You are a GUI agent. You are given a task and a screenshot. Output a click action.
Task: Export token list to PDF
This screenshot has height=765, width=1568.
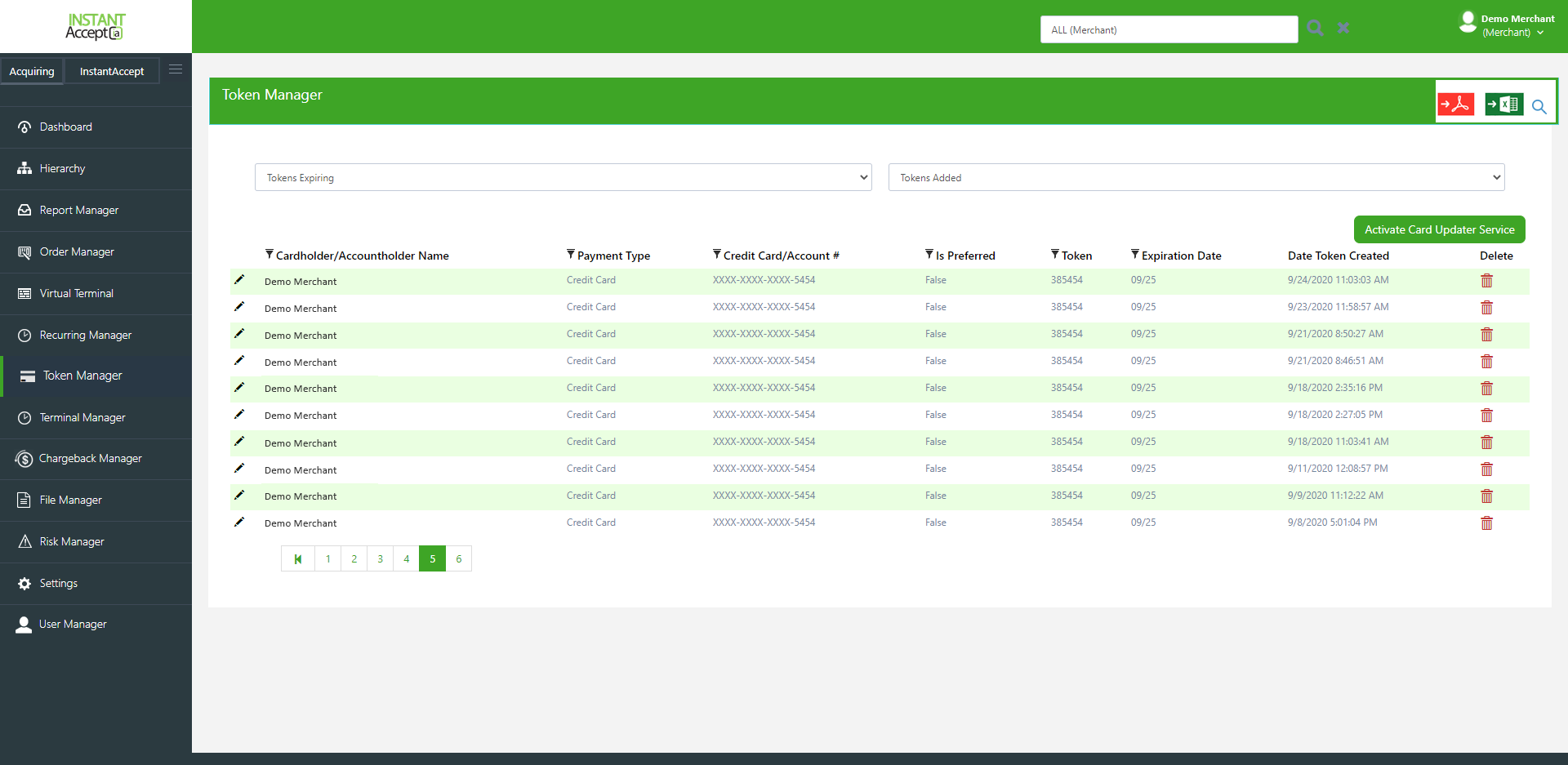coord(1455,105)
